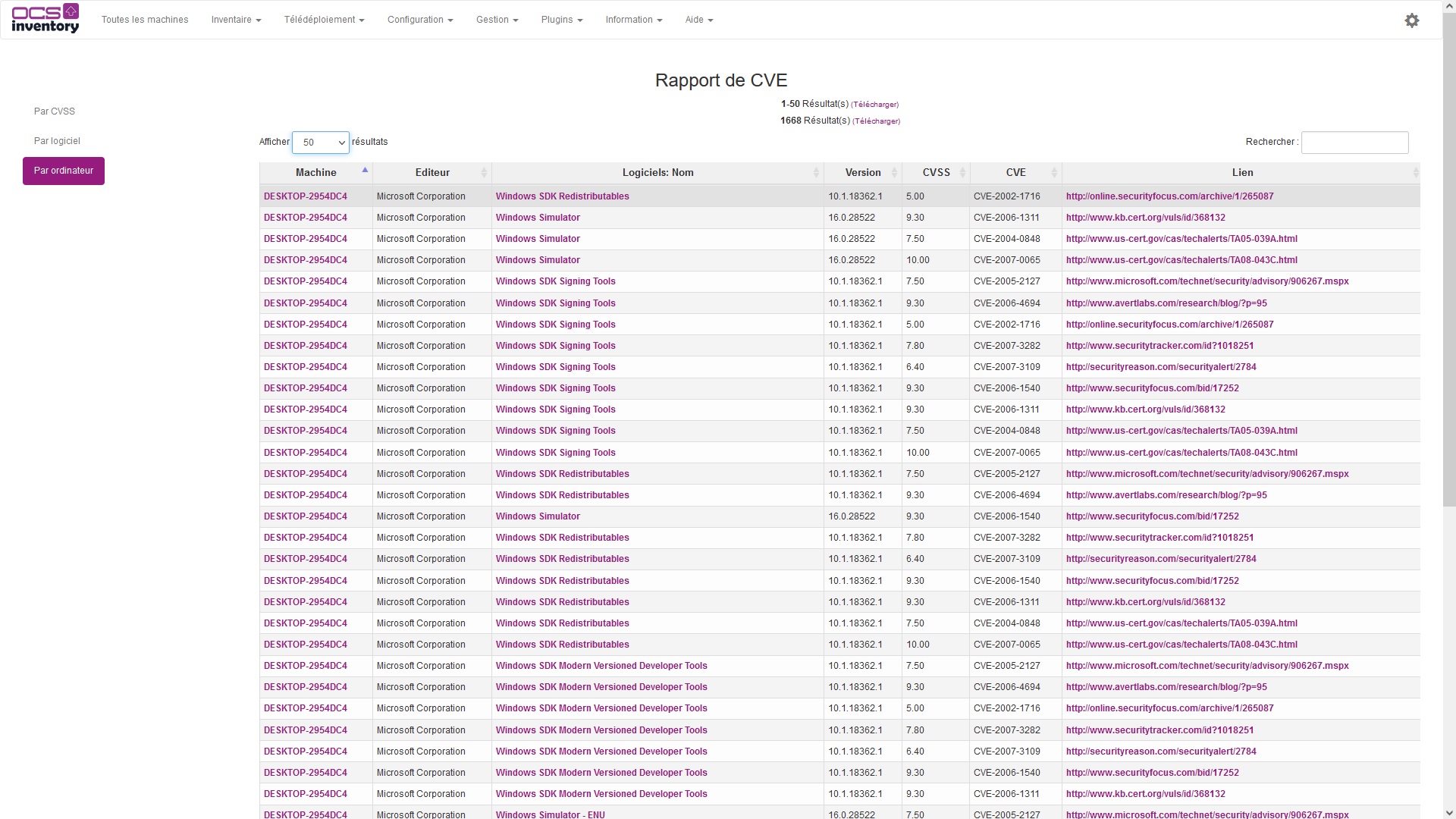Image resolution: width=1456 pixels, height=819 pixels.
Task: Sort table by Lien column
Action: click(x=1241, y=173)
